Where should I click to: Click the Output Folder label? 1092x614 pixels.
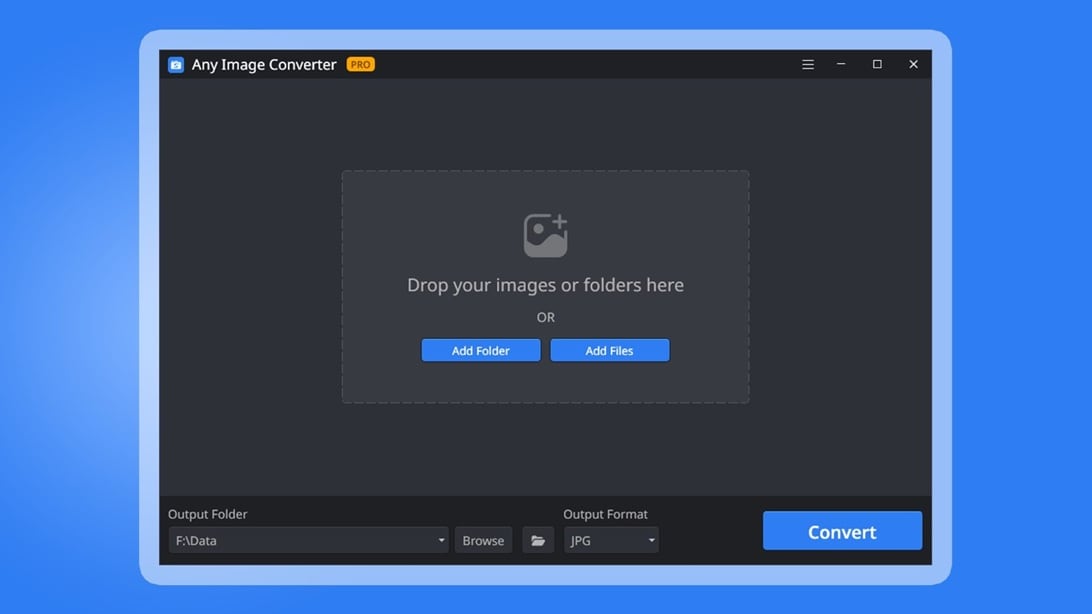(207, 513)
